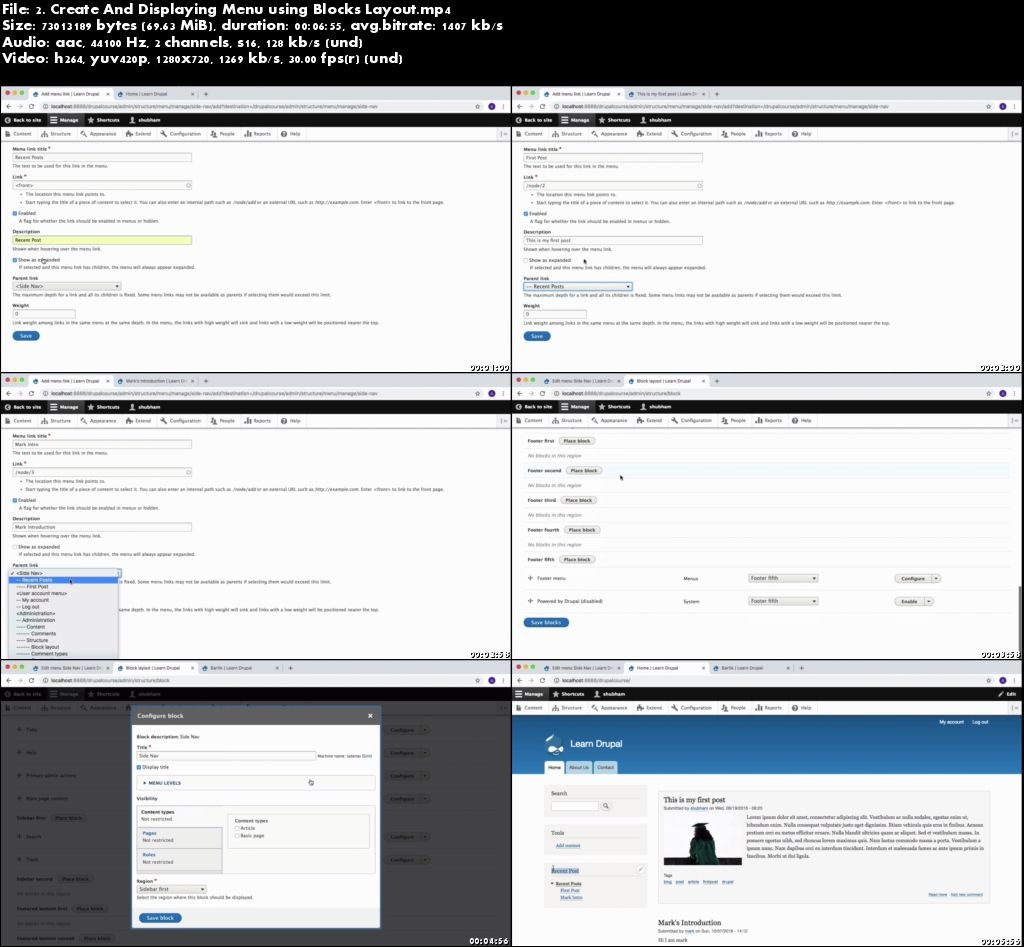Open Content icon in the footer block layout frame
Viewport: 1024px width, 947px height.
pos(520,421)
